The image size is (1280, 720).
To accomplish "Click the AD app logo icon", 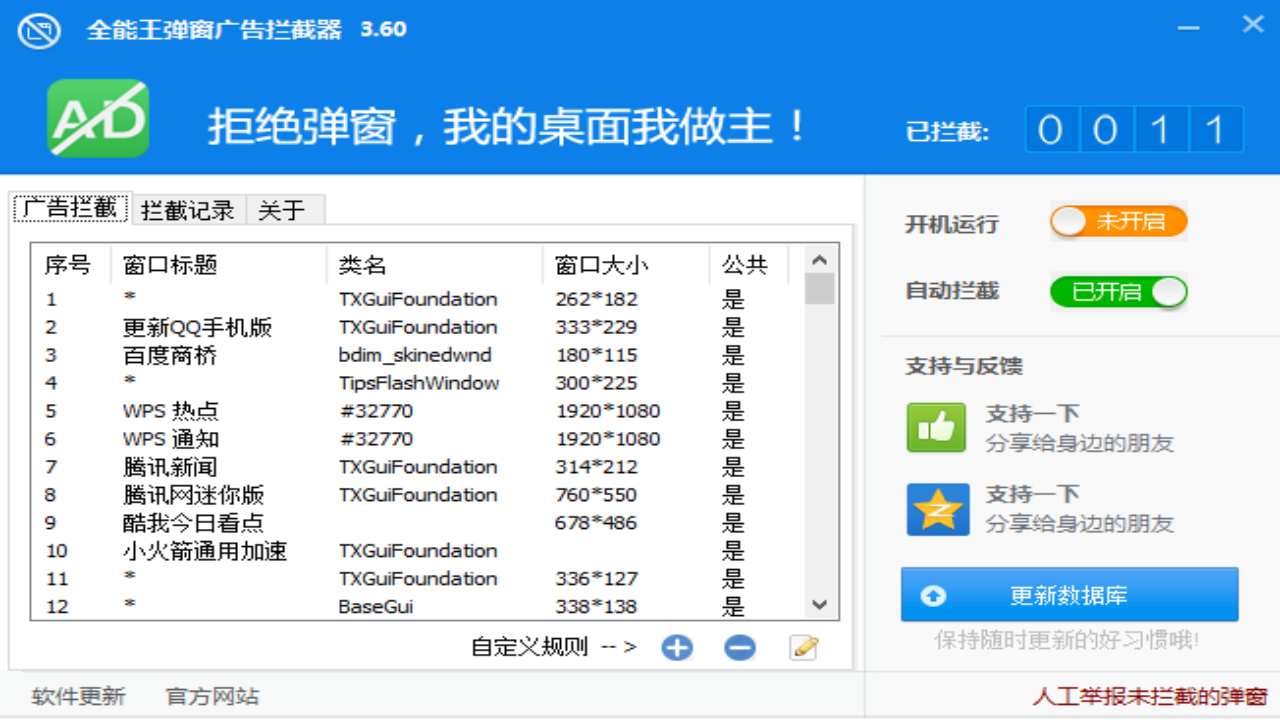I will [x=97, y=119].
